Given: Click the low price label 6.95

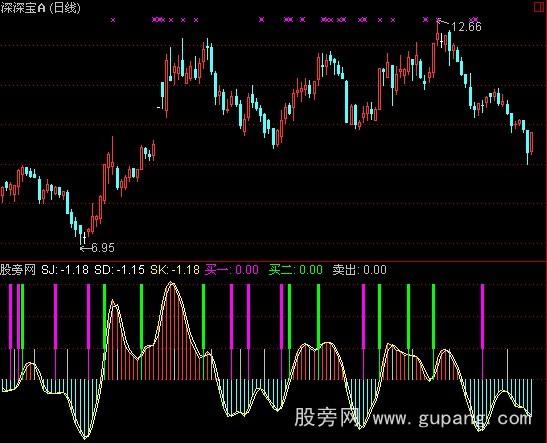Looking at the screenshot, I should 103,248.
